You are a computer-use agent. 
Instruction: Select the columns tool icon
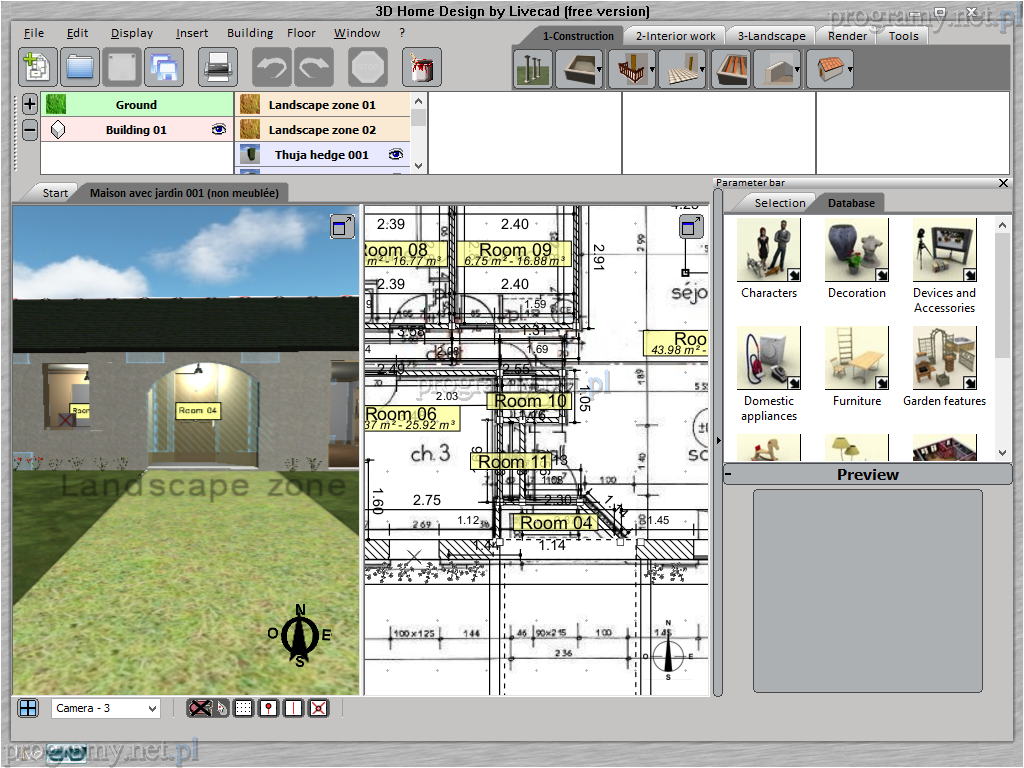click(532, 69)
